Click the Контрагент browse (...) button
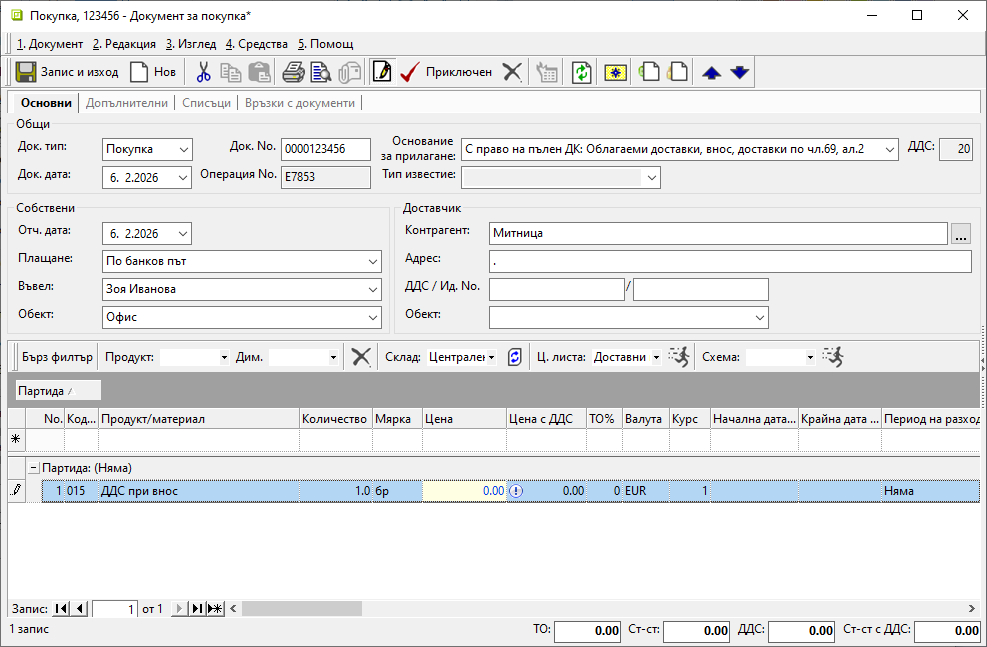 tap(960, 234)
